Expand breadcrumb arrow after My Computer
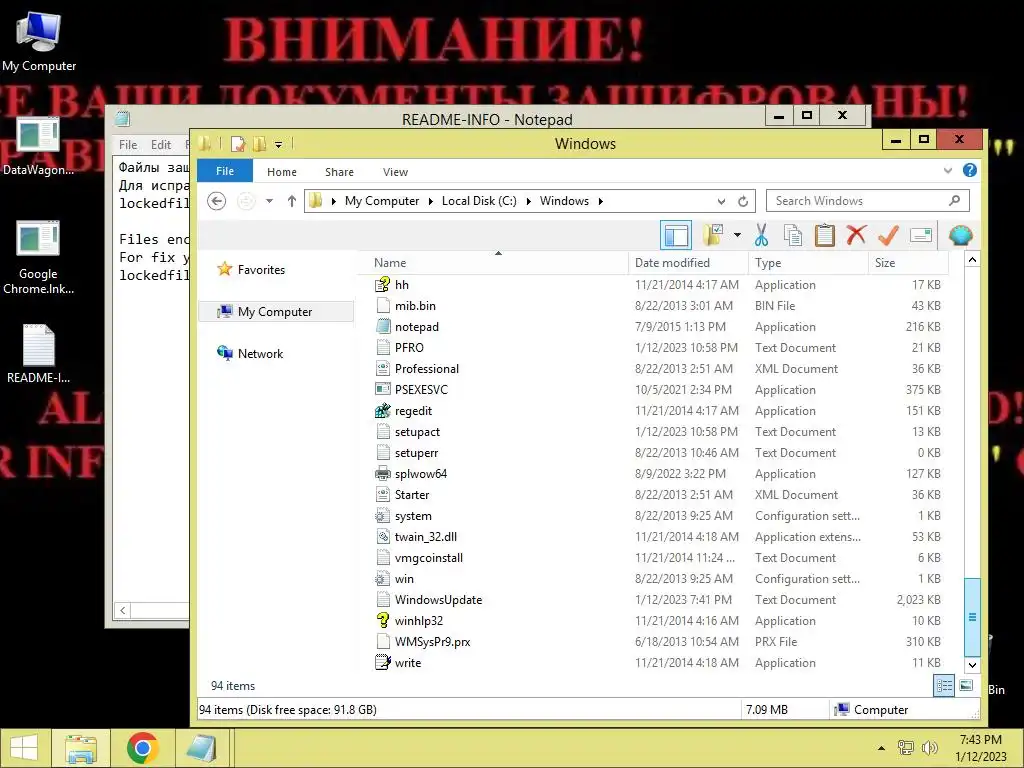1024x768 pixels. (x=430, y=201)
